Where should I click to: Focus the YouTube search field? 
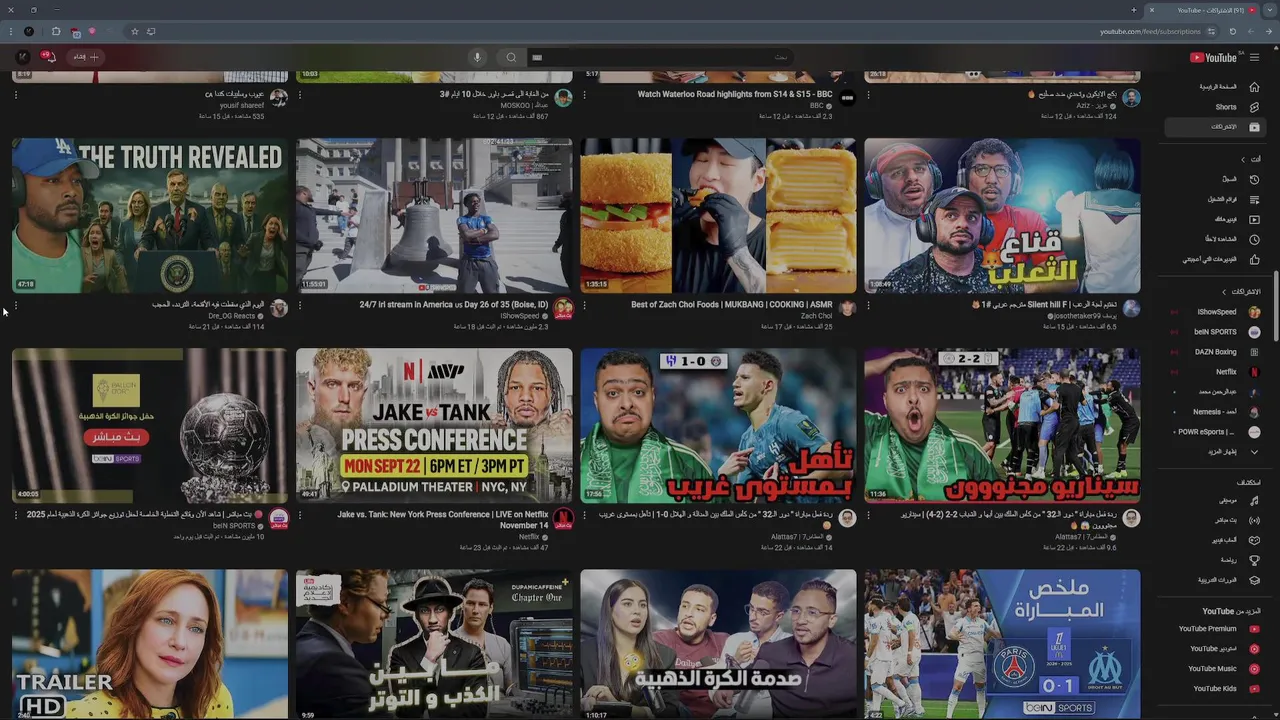coord(660,57)
